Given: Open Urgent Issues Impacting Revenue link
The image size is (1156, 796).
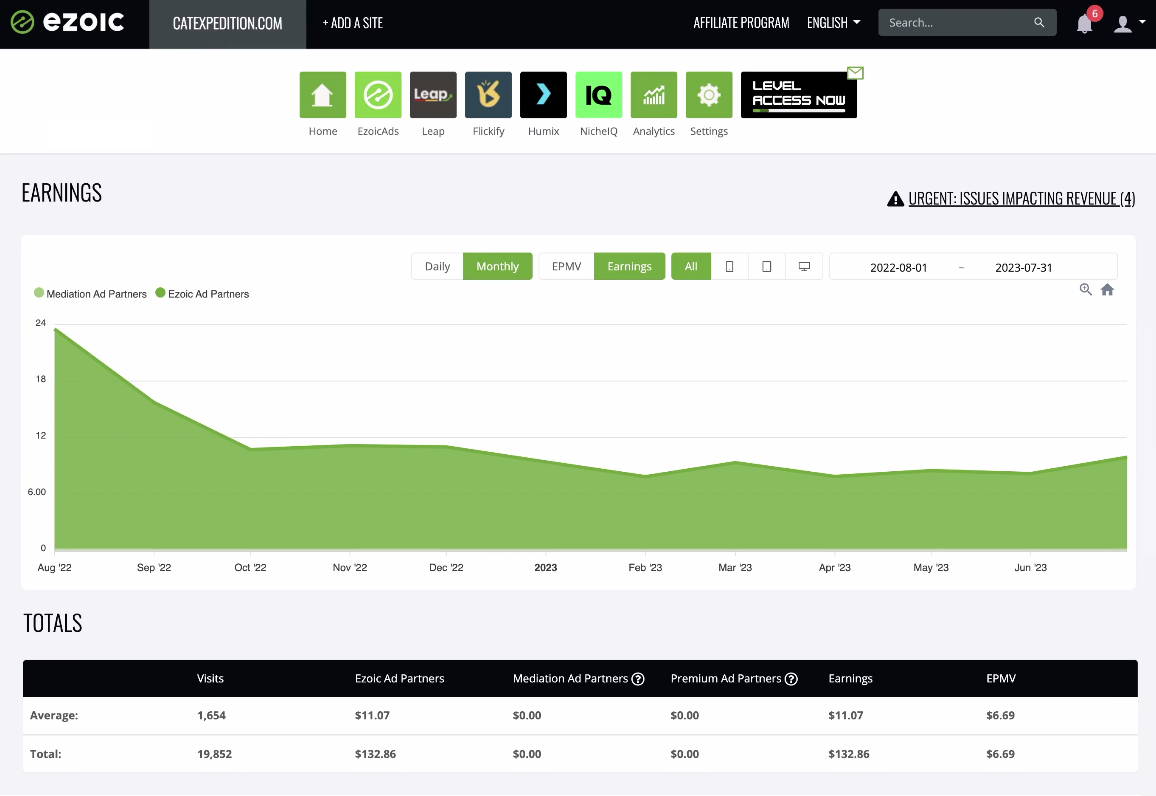Looking at the screenshot, I should 1021,198.
